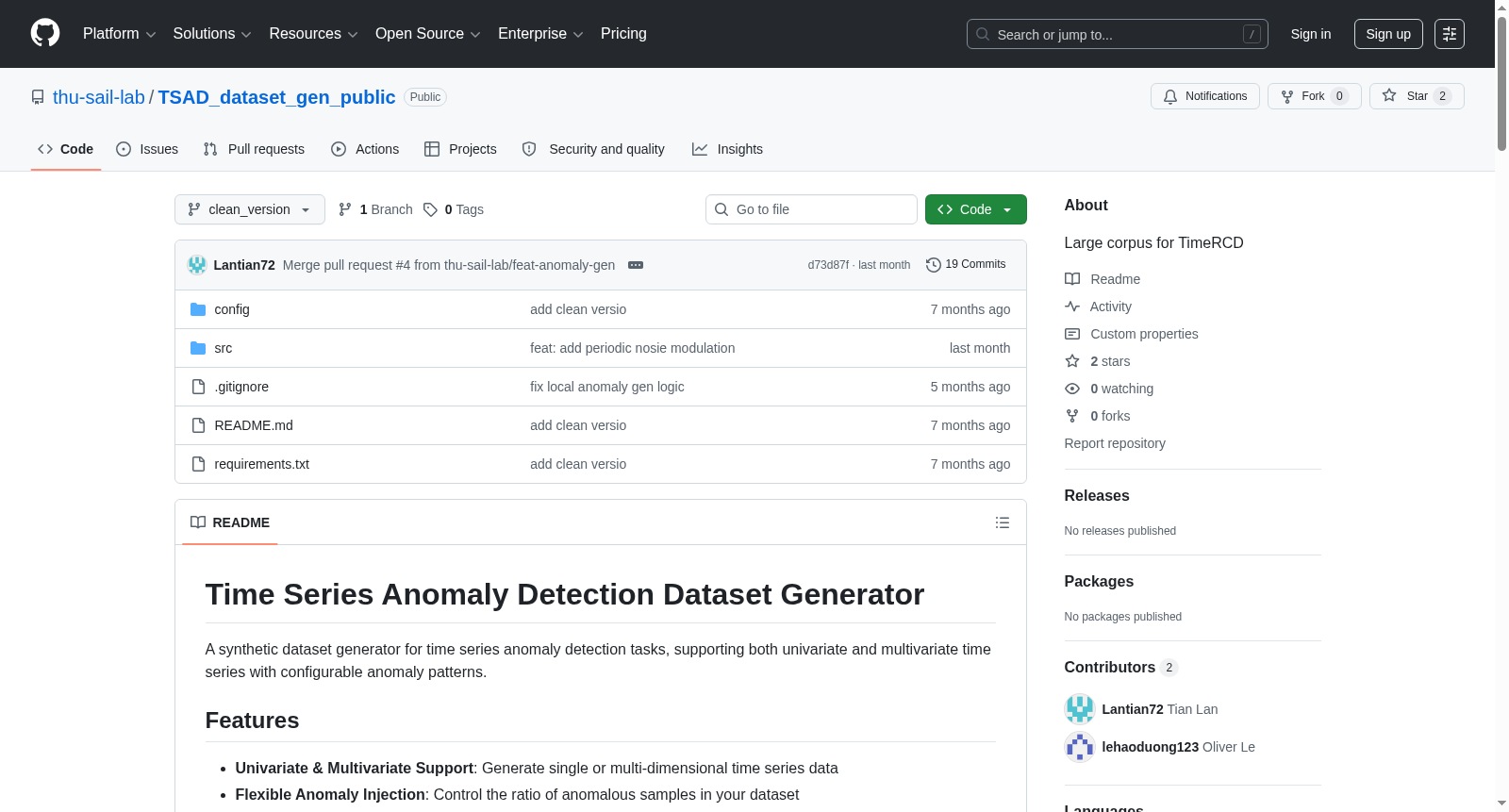Click the commit history clock icon
This screenshot has width=1509, height=812.
click(x=934, y=265)
